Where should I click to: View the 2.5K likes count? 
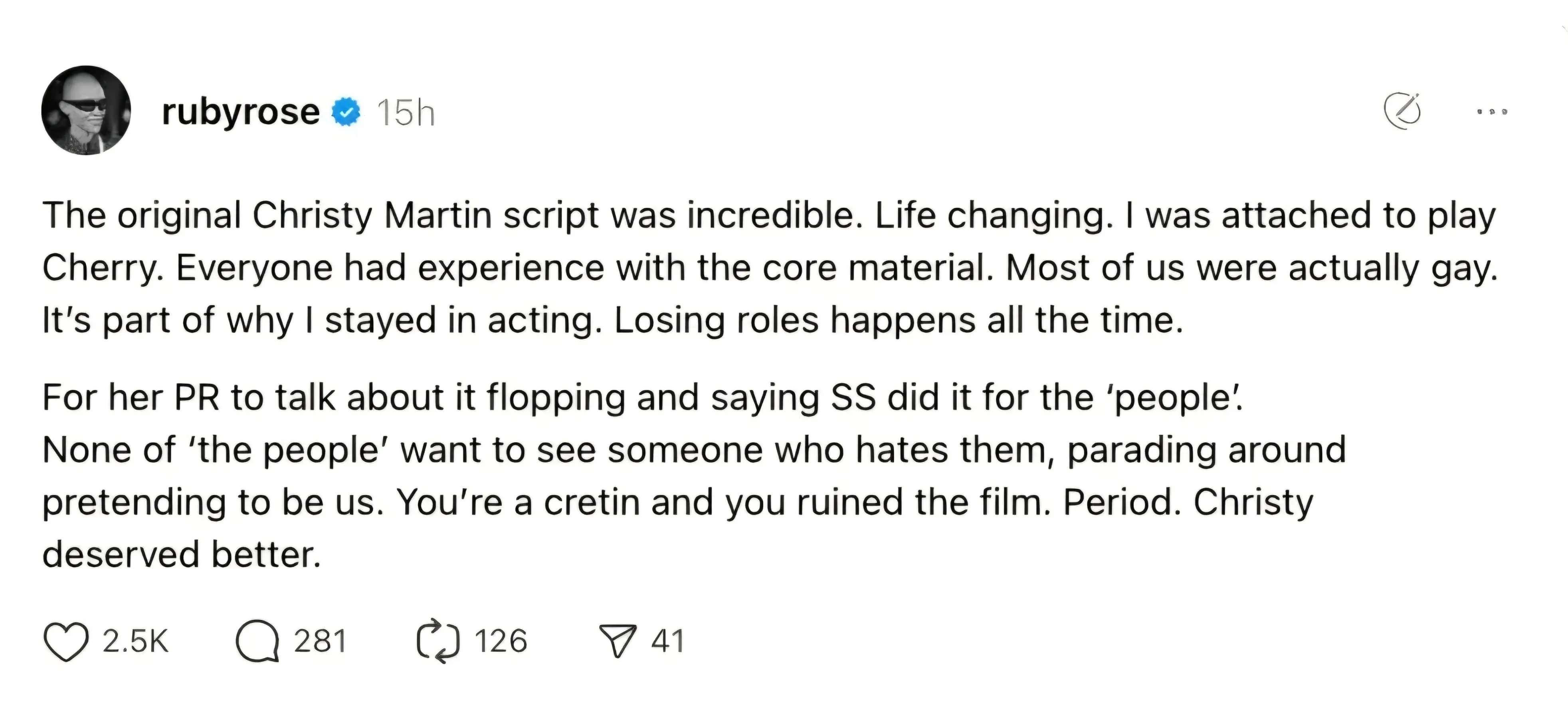pyautogui.click(x=135, y=641)
